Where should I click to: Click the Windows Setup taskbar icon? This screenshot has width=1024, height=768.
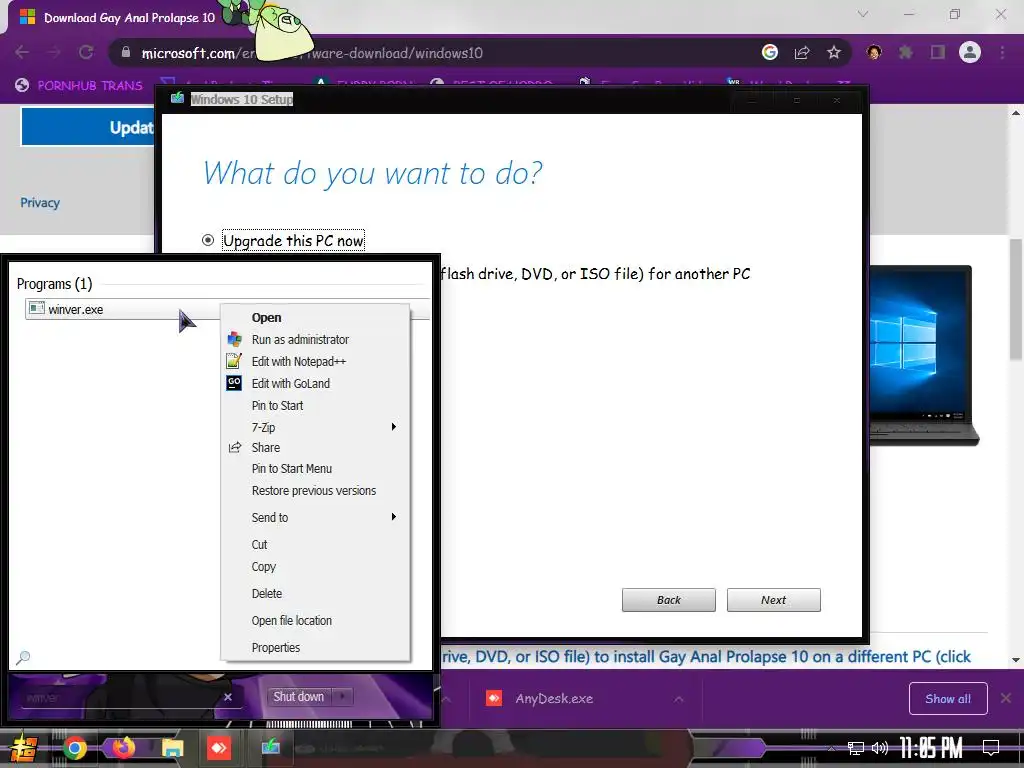point(270,746)
